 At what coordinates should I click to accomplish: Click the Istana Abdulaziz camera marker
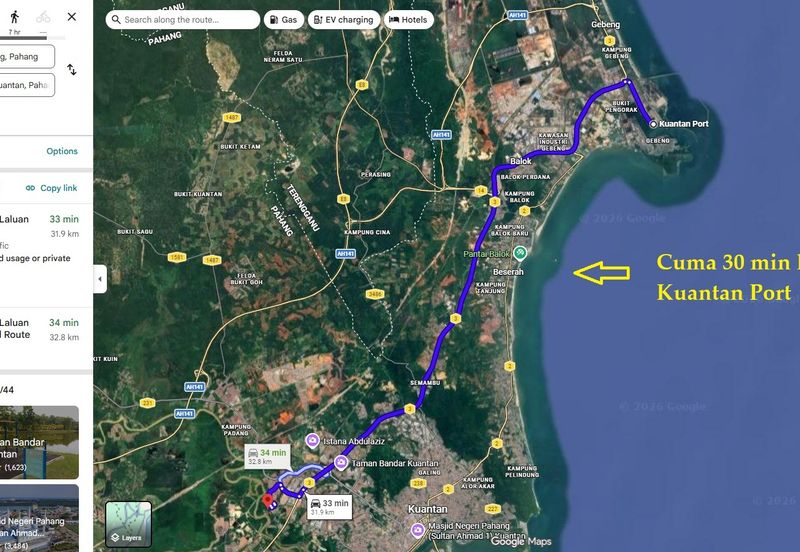pyautogui.click(x=312, y=440)
